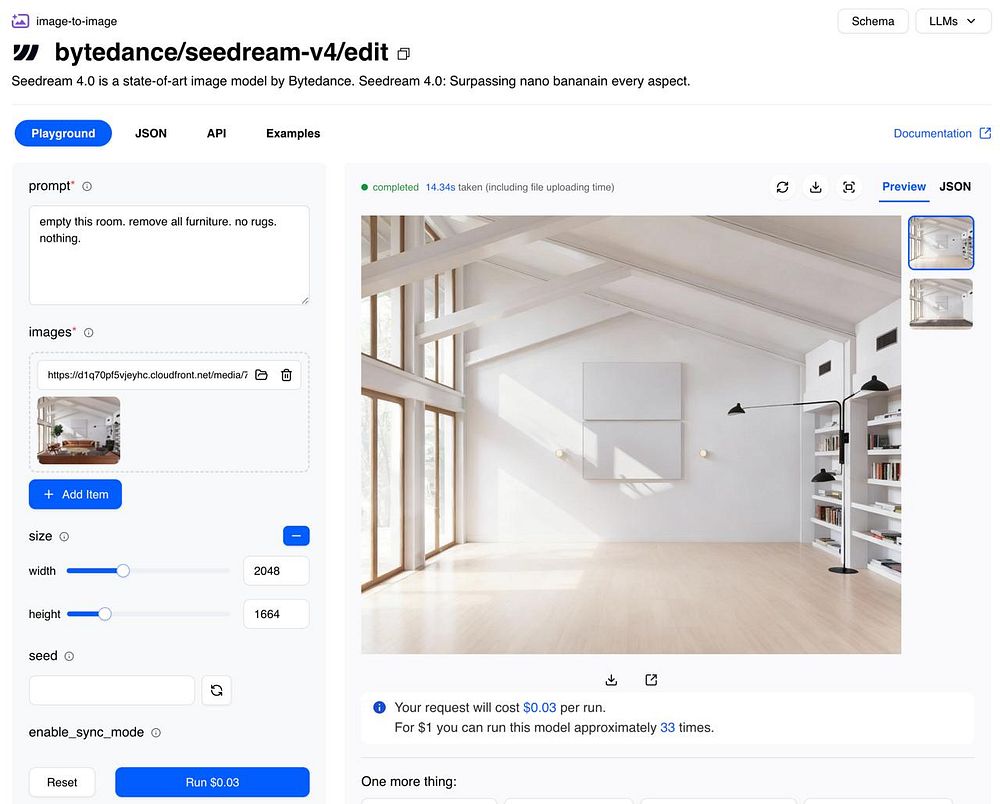Click the height slider handle
The height and width of the screenshot is (804, 1000).
click(x=105, y=614)
